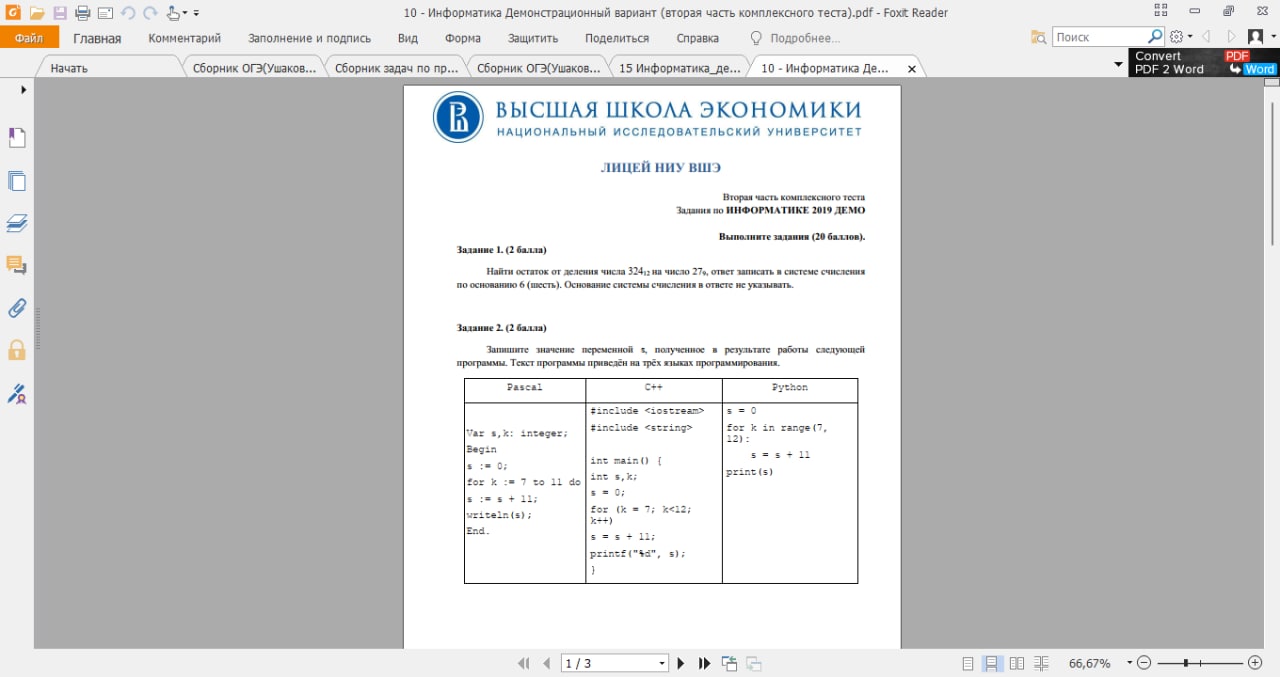
Task: Switch to continuous page view mode
Action: tap(992, 663)
